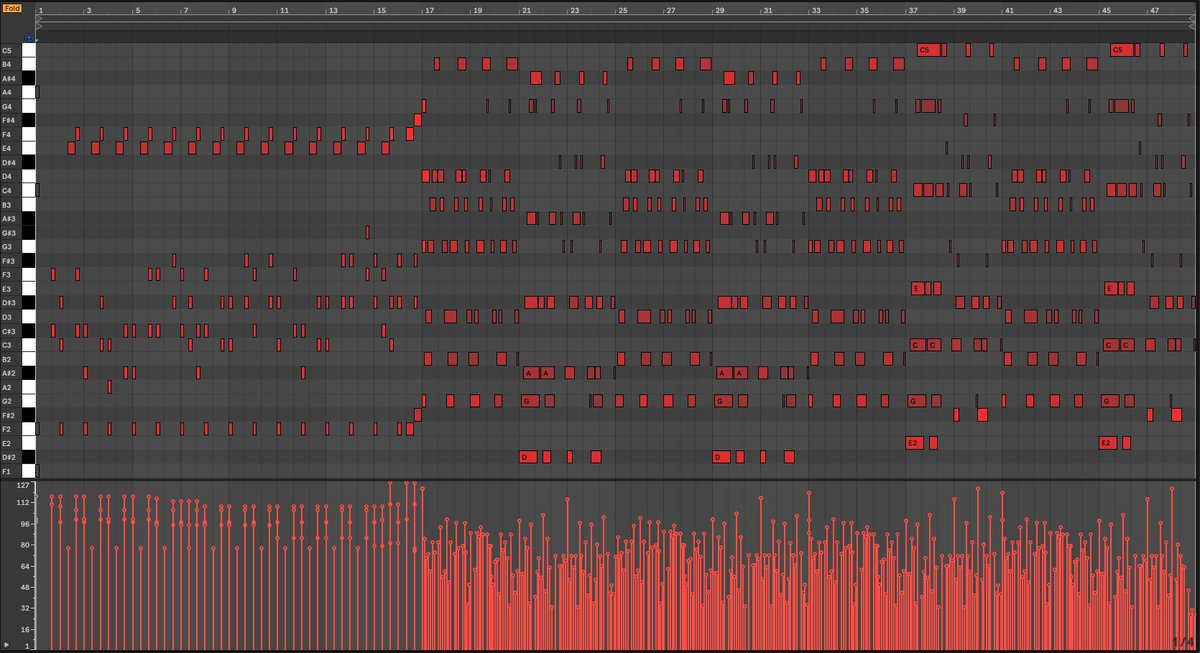Click bar 45 in the beat ruler

pyautogui.click(x=1106, y=10)
